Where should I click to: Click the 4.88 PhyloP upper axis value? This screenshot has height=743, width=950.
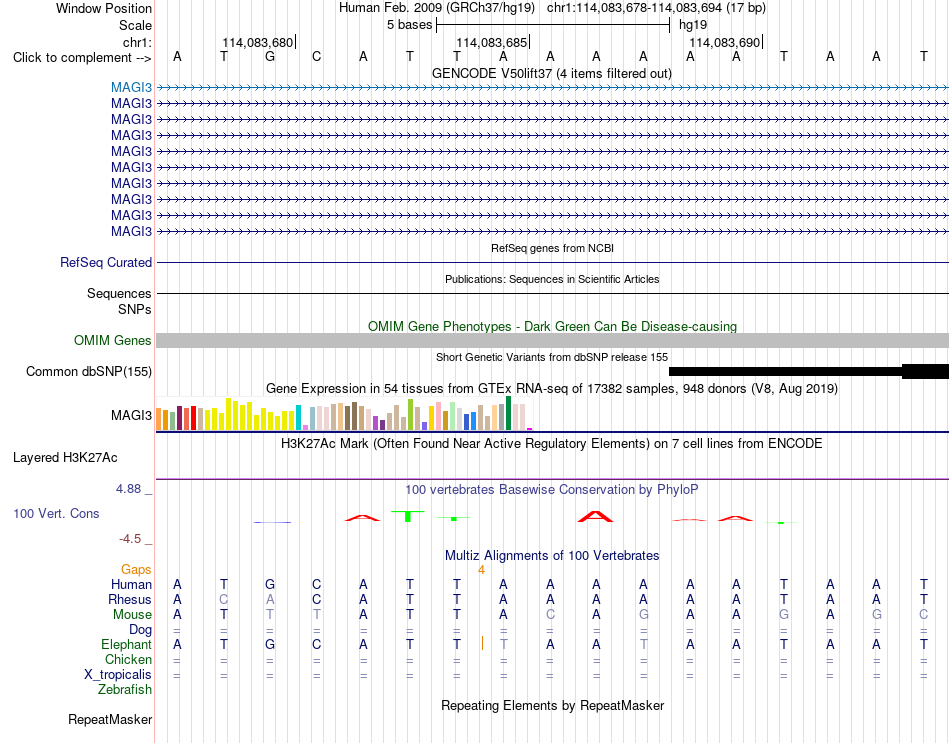(x=128, y=489)
